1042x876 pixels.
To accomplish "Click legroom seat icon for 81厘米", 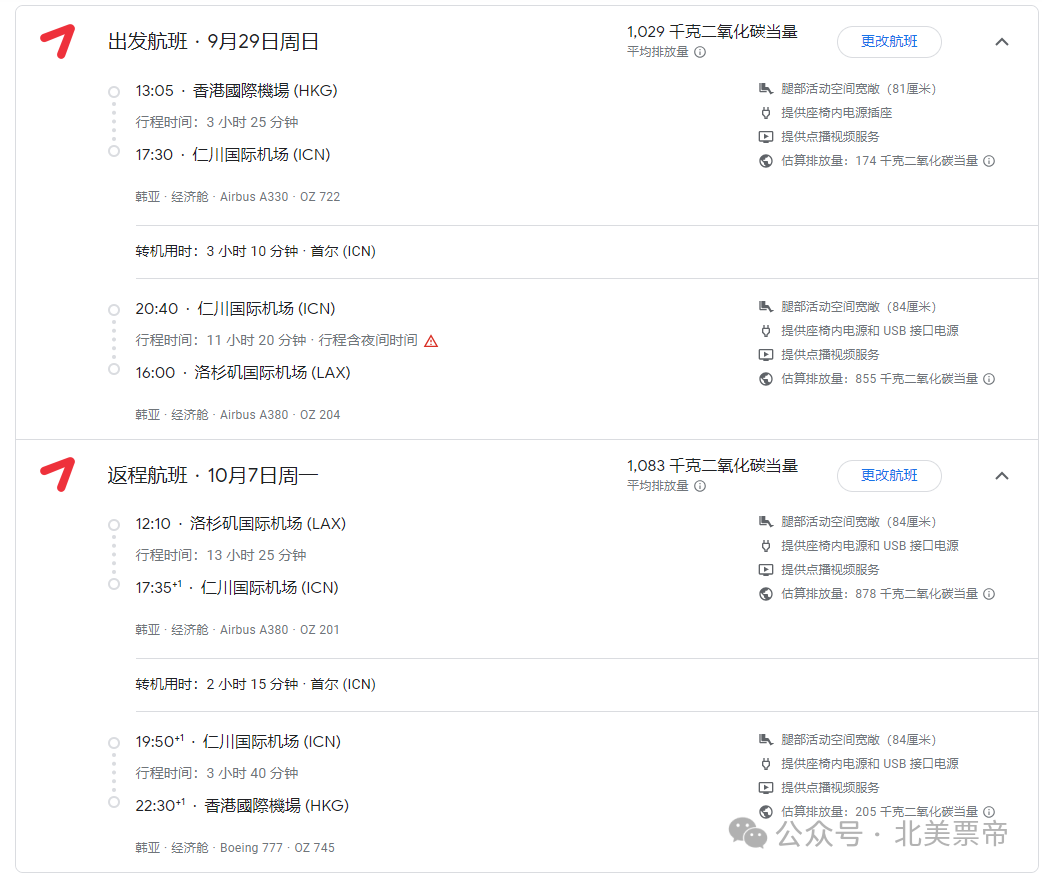I will click(x=766, y=88).
